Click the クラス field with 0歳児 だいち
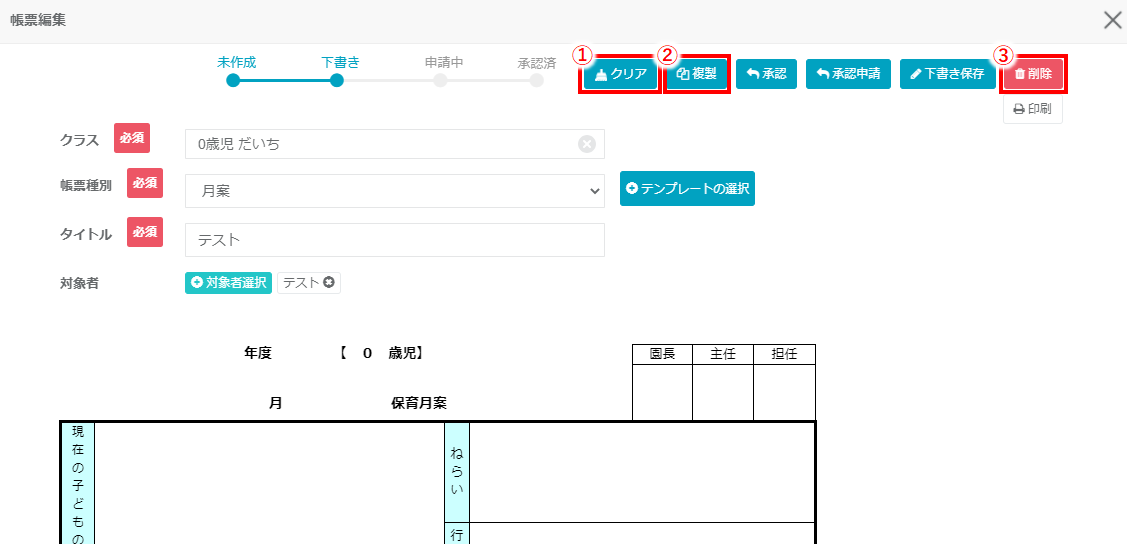 coord(380,144)
